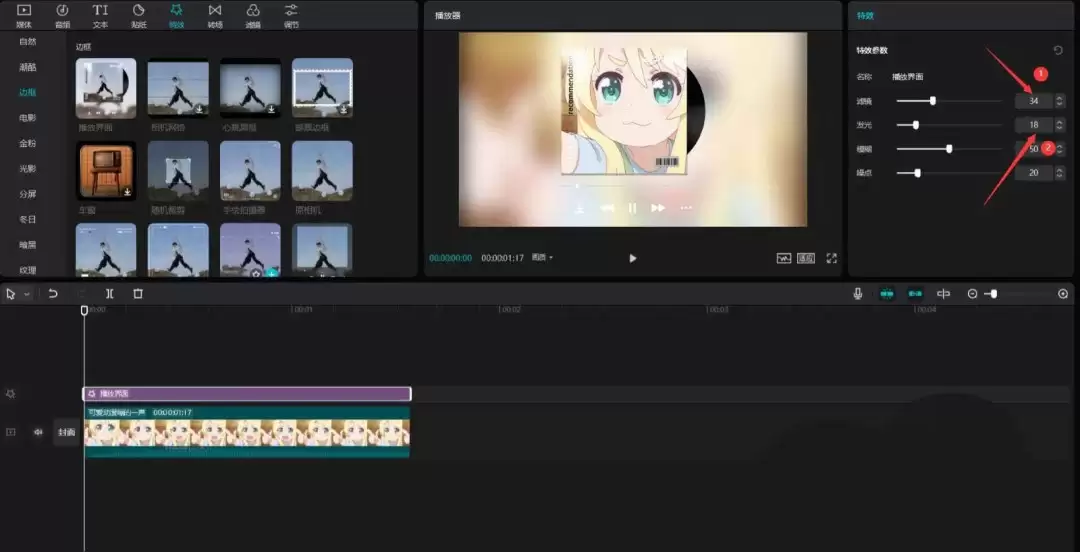Open the 媒体 media tab
The width and height of the screenshot is (1080, 552).
click(x=23, y=16)
